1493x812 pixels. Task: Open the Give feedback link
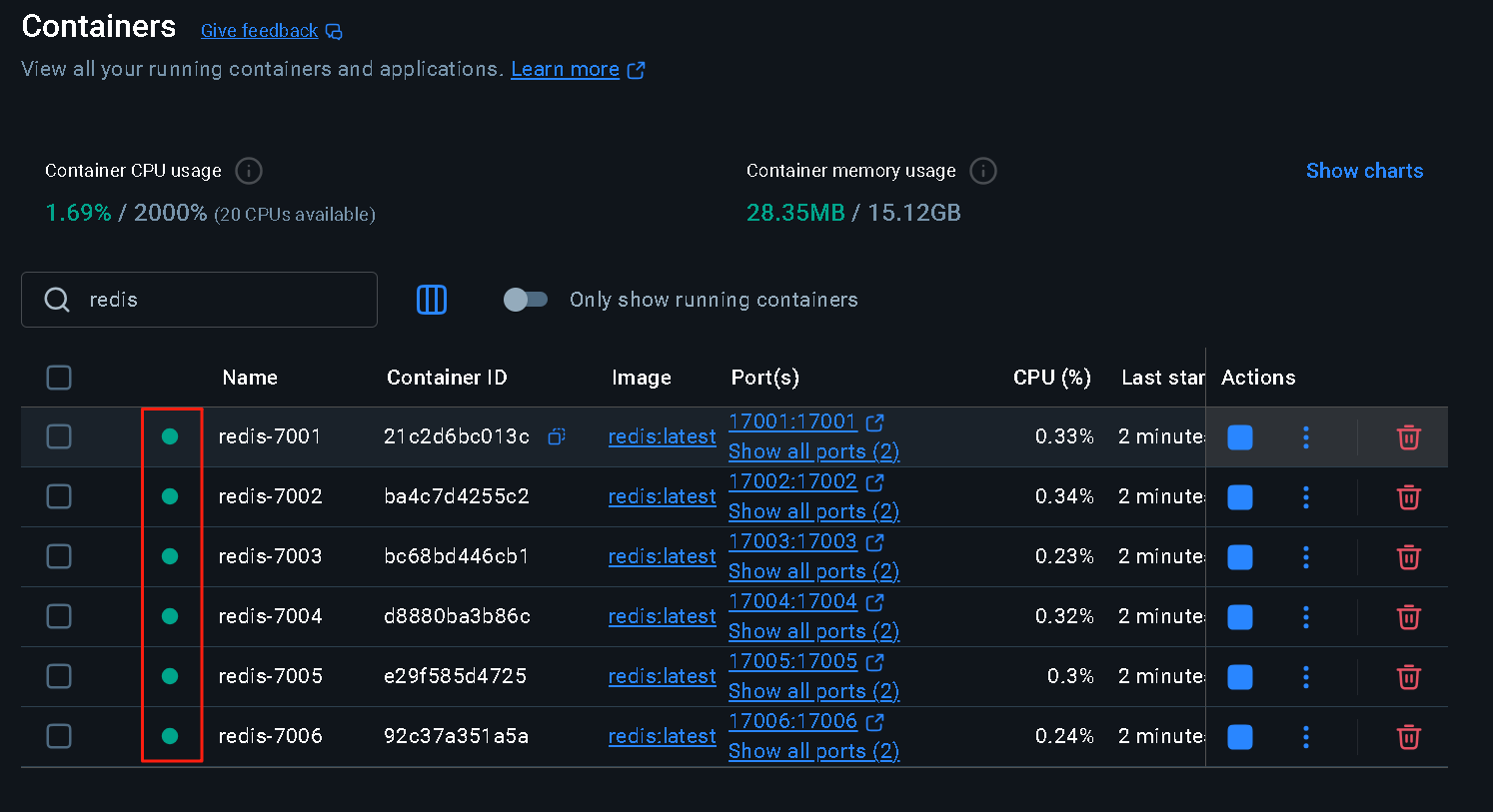(x=260, y=31)
